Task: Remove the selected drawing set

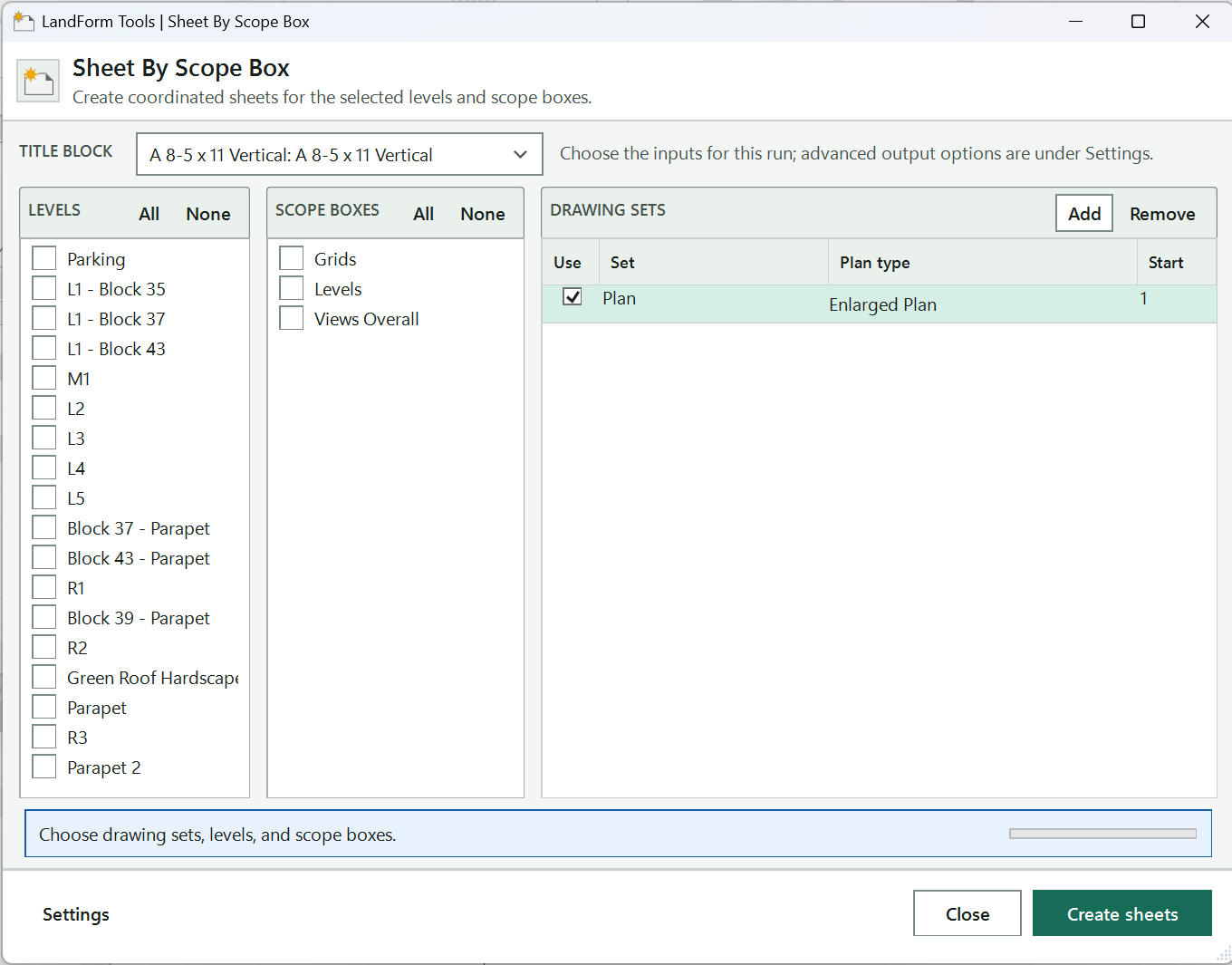Action: coord(1162,214)
